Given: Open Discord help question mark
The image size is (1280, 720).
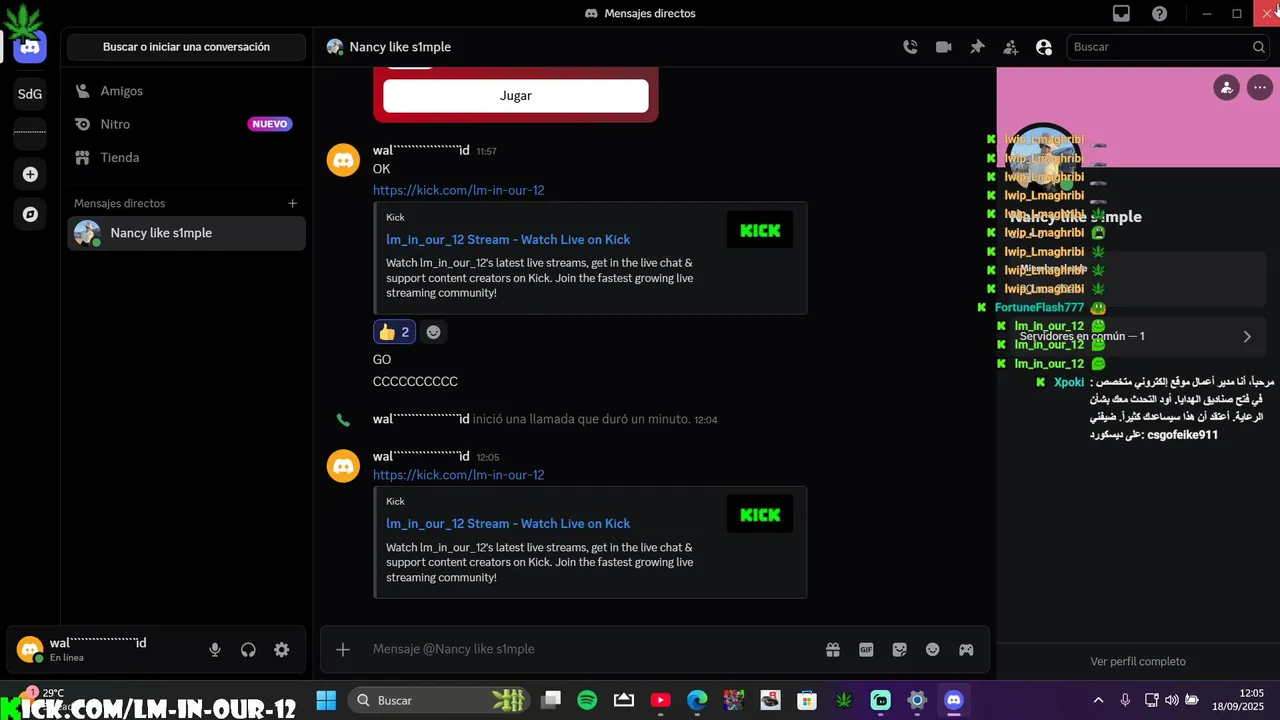Looking at the screenshot, I should [1159, 13].
